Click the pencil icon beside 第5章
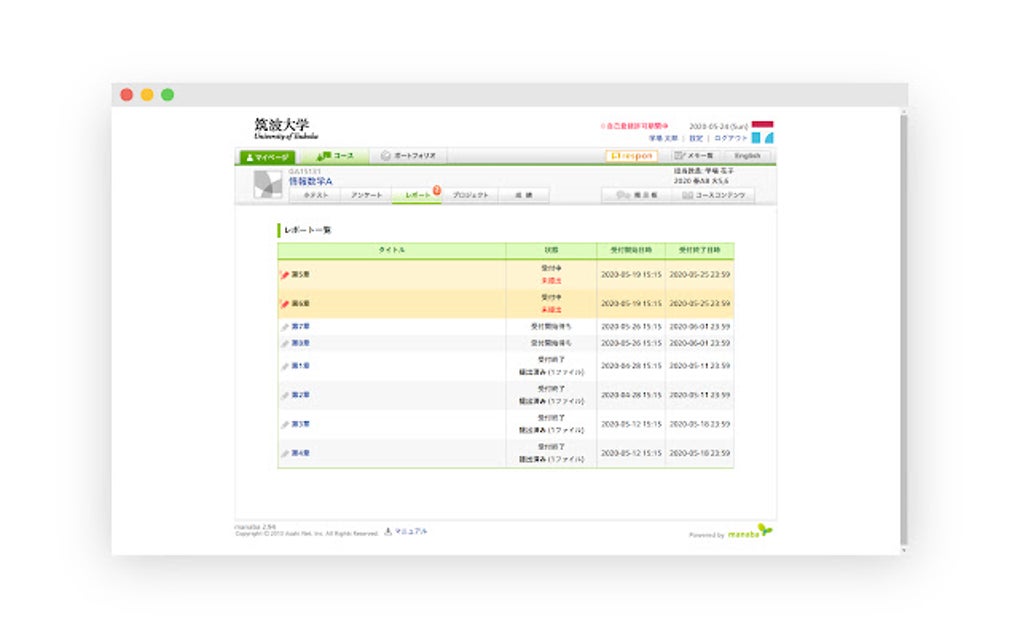 (285, 274)
